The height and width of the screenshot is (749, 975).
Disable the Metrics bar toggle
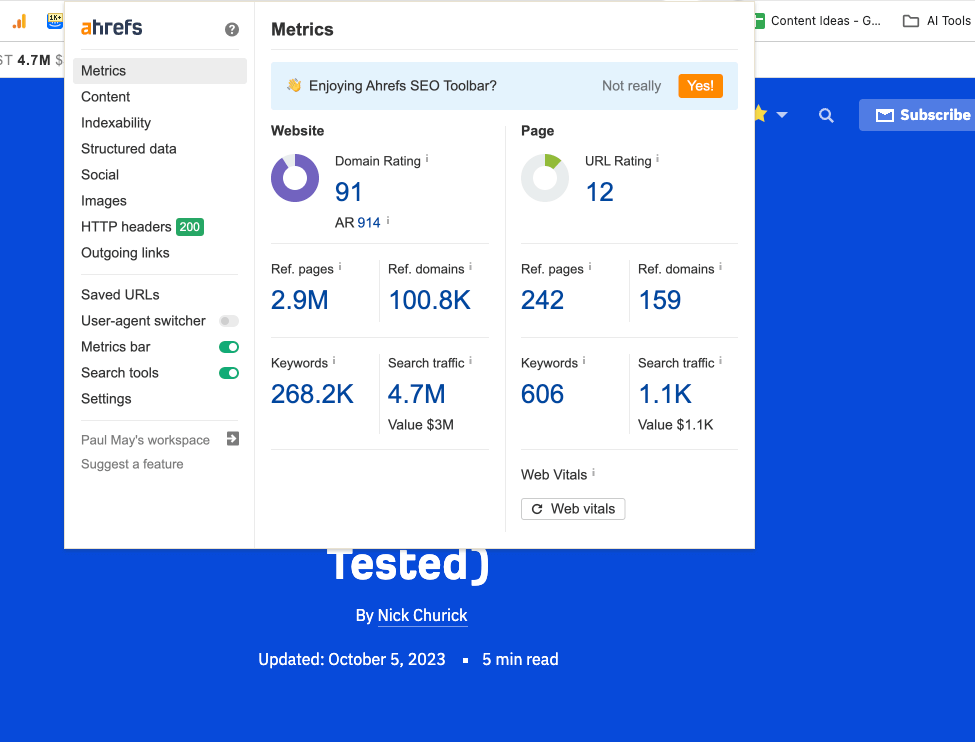231,346
